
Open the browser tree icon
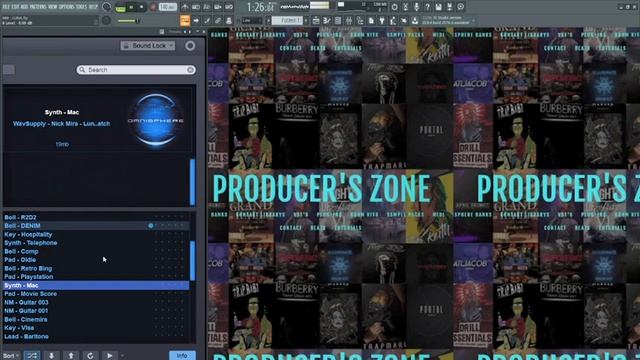360,20
